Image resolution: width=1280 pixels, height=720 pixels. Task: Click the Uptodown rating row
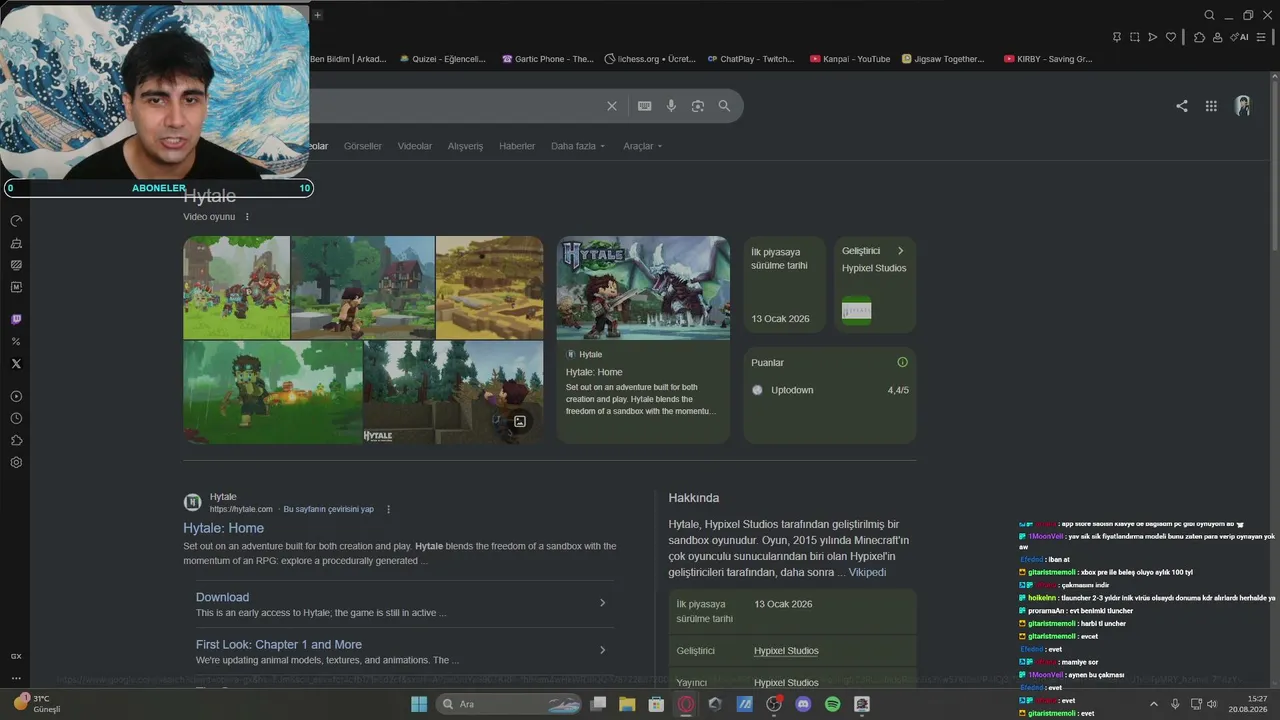[830, 390]
